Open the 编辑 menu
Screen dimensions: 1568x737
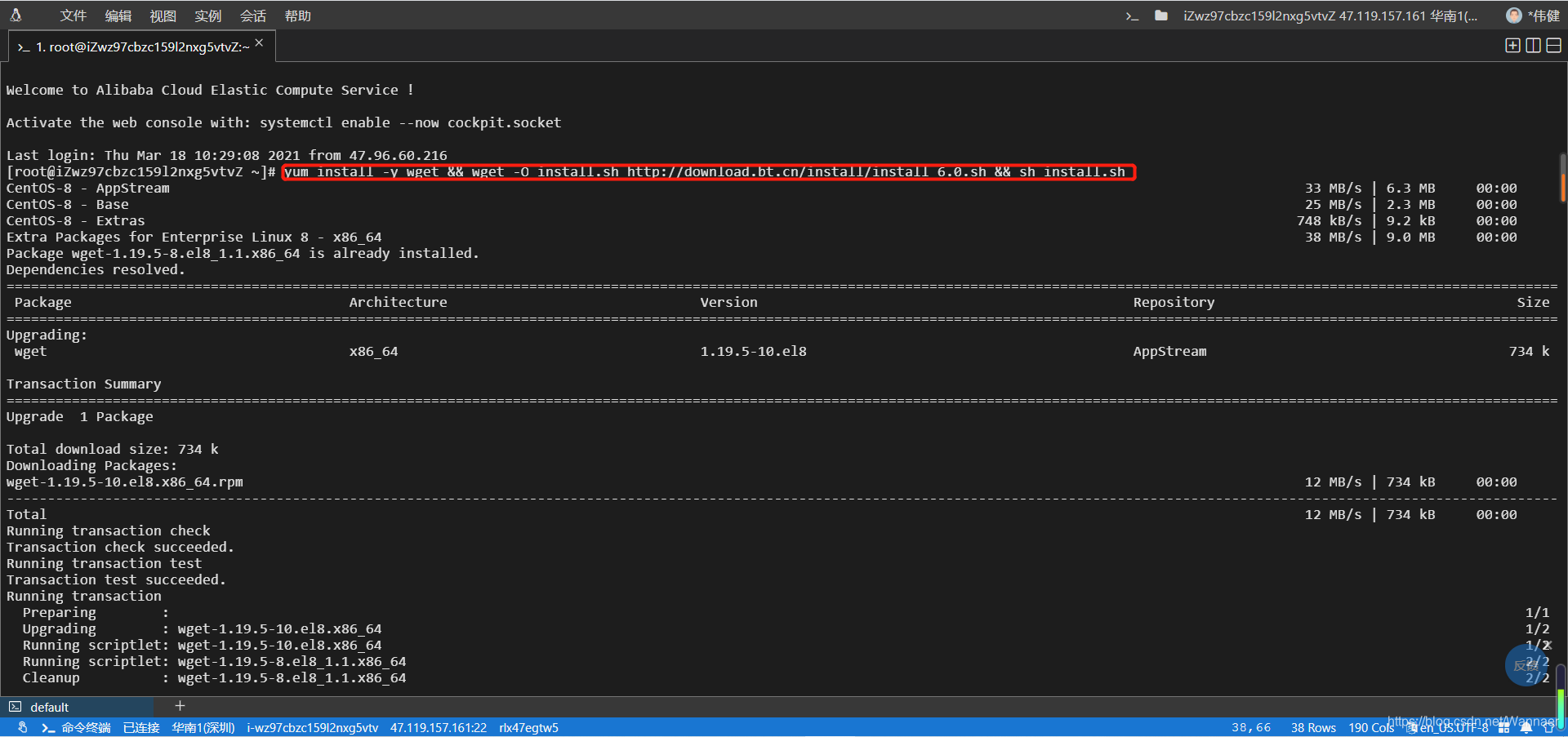pyautogui.click(x=118, y=16)
